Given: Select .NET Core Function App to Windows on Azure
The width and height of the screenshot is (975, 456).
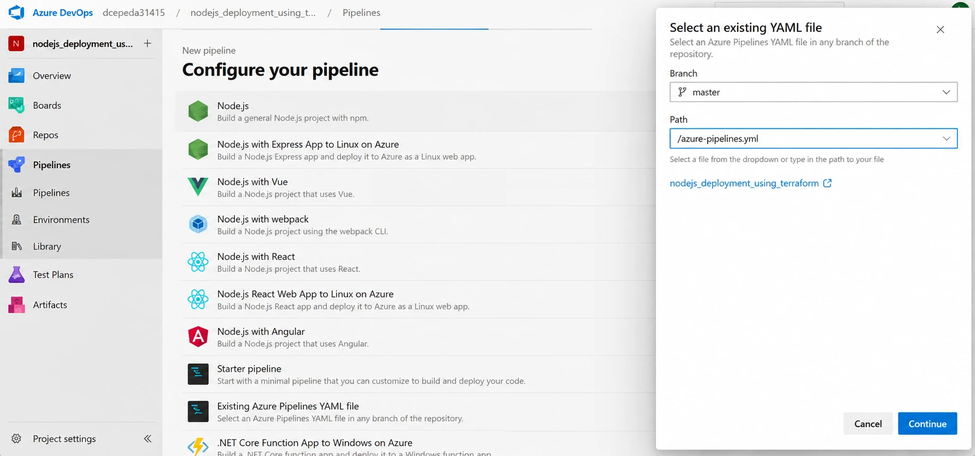Looking at the screenshot, I should (415, 444).
